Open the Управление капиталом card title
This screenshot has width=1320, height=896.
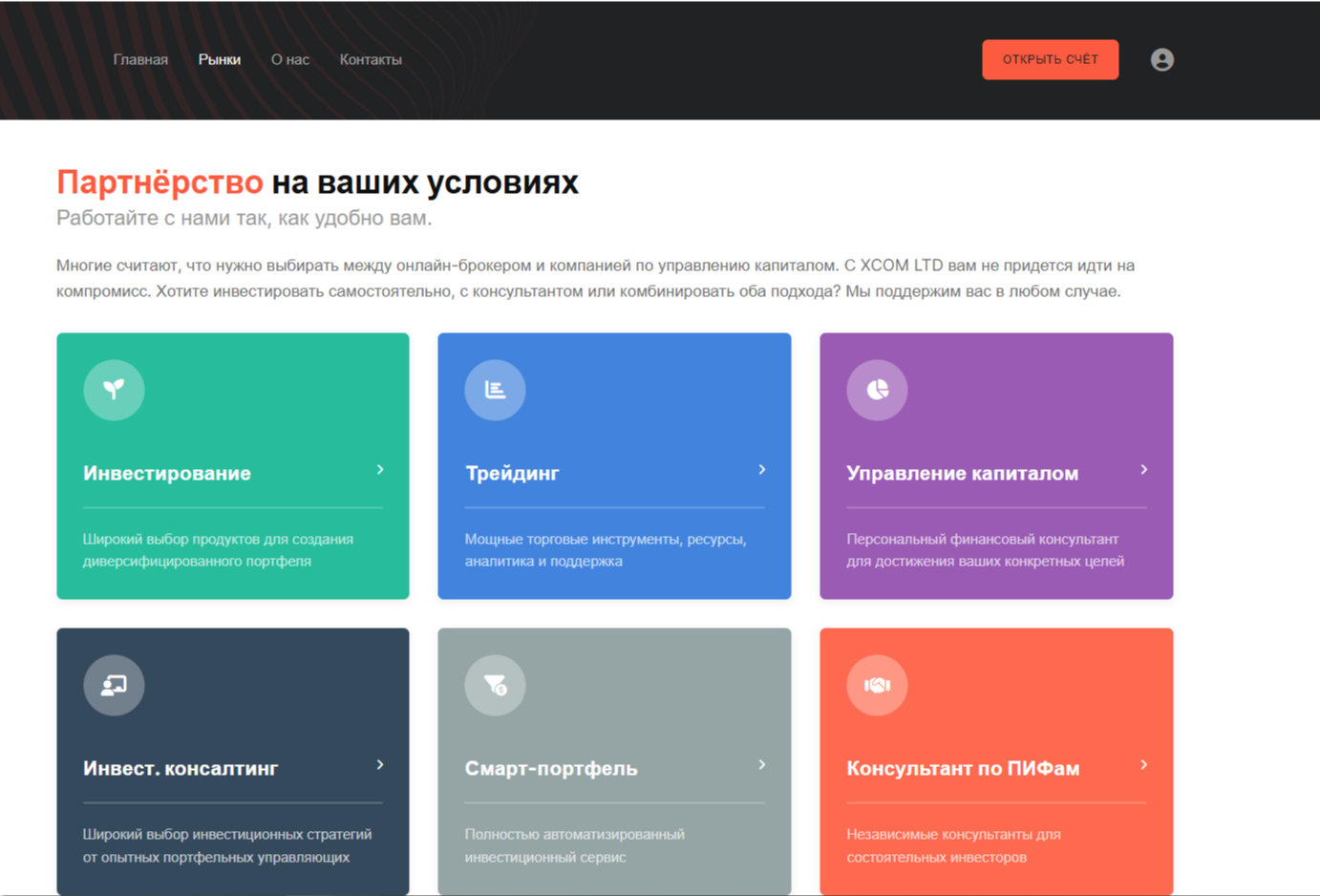pyautogui.click(x=962, y=474)
